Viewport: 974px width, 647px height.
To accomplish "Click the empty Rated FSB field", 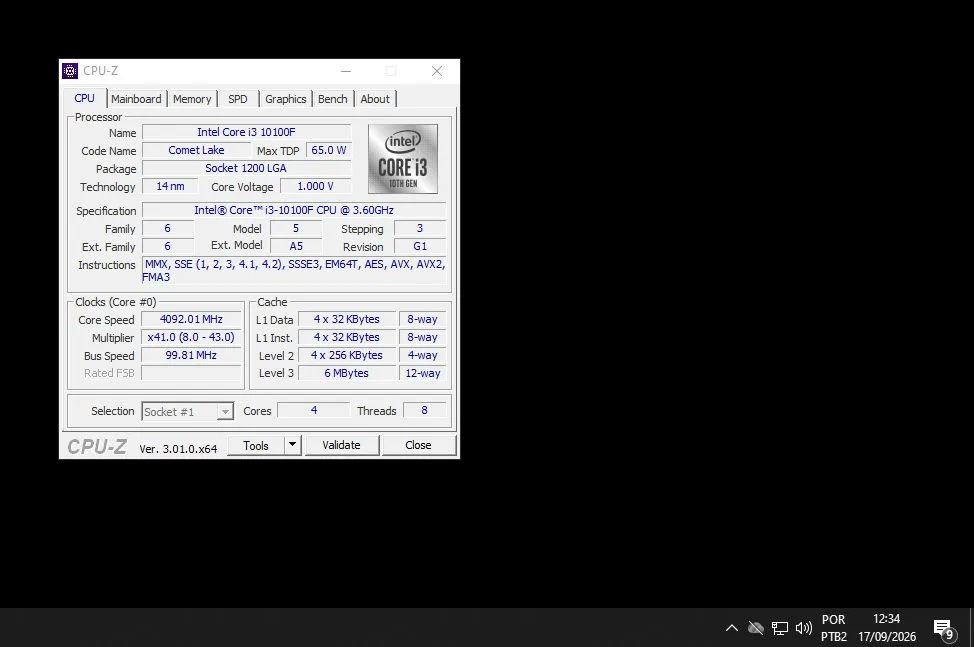I will click(x=191, y=373).
